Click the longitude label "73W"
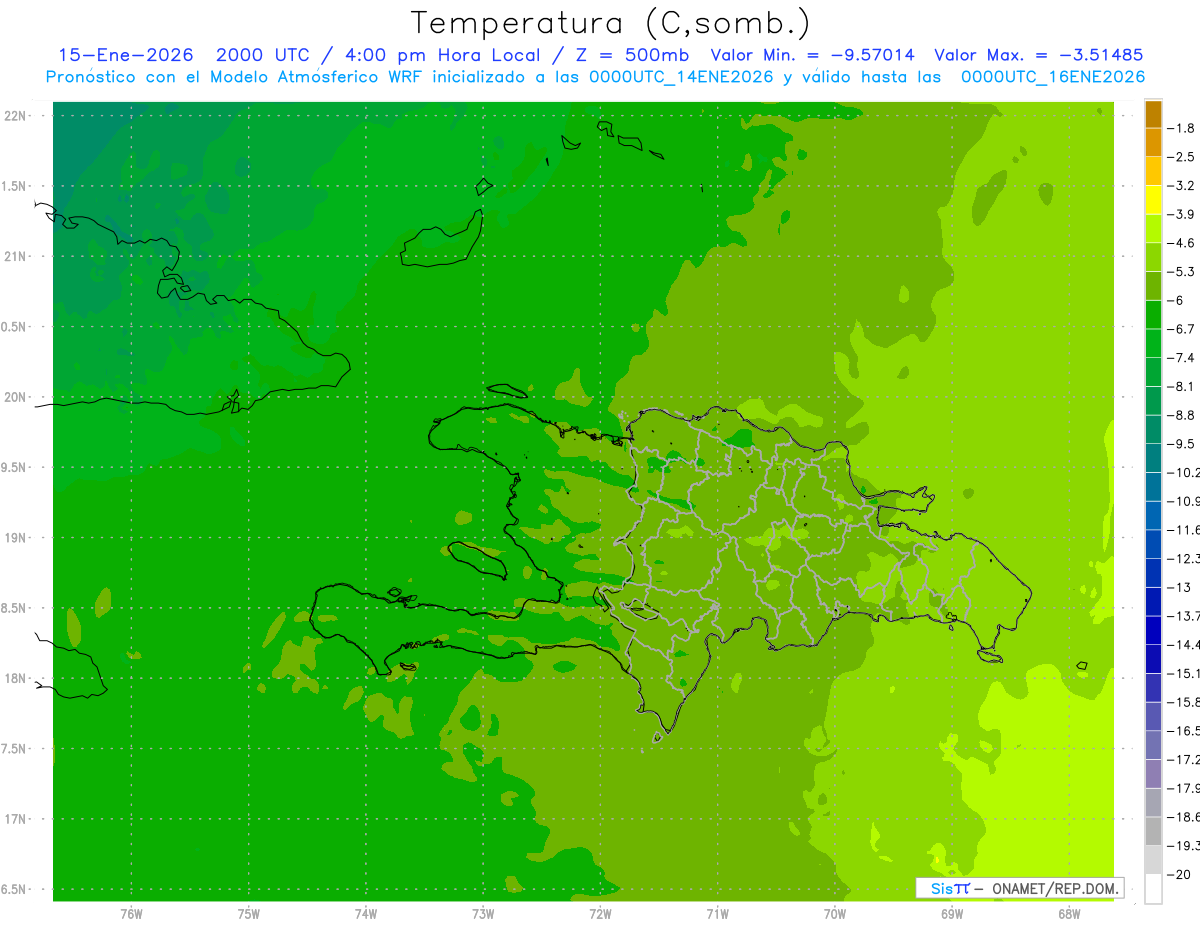The height and width of the screenshot is (927, 1200). click(483, 915)
